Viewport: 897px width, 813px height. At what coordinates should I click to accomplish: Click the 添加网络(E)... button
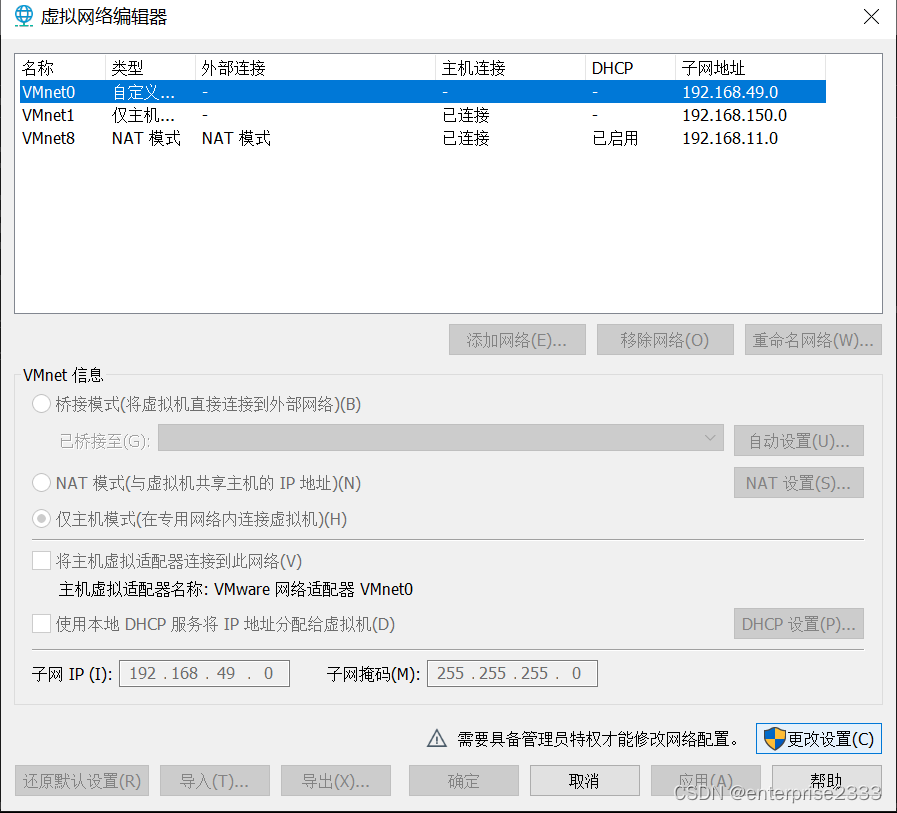(517, 340)
